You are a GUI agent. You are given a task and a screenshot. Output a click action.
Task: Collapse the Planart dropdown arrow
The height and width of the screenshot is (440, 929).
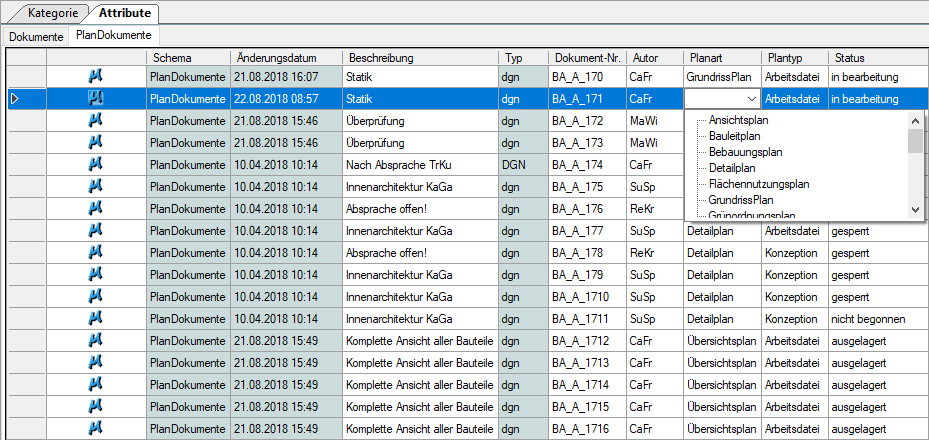(752, 99)
